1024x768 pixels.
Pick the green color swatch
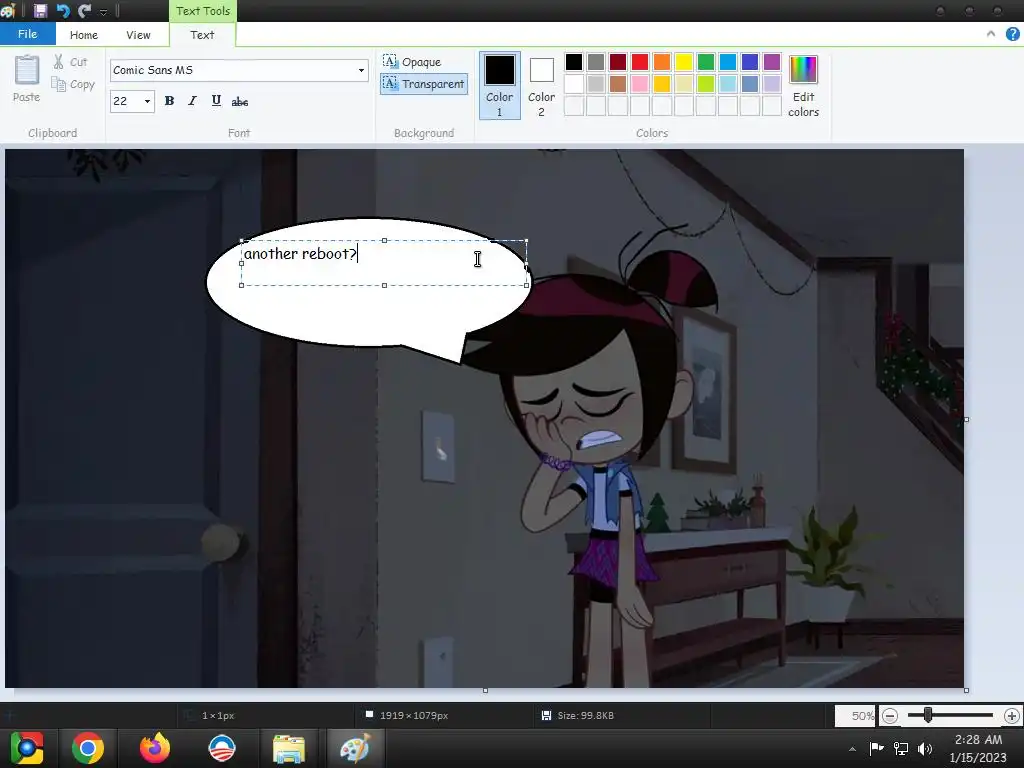tap(705, 62)
